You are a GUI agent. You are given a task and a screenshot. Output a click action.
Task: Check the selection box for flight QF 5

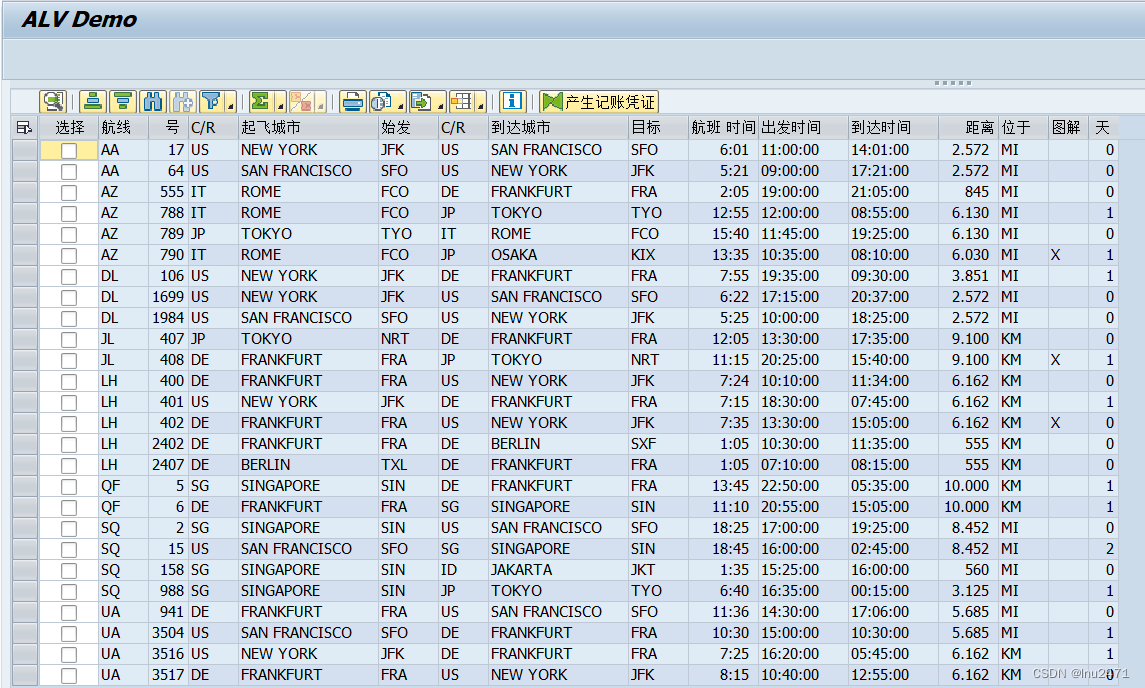point(68,485)
